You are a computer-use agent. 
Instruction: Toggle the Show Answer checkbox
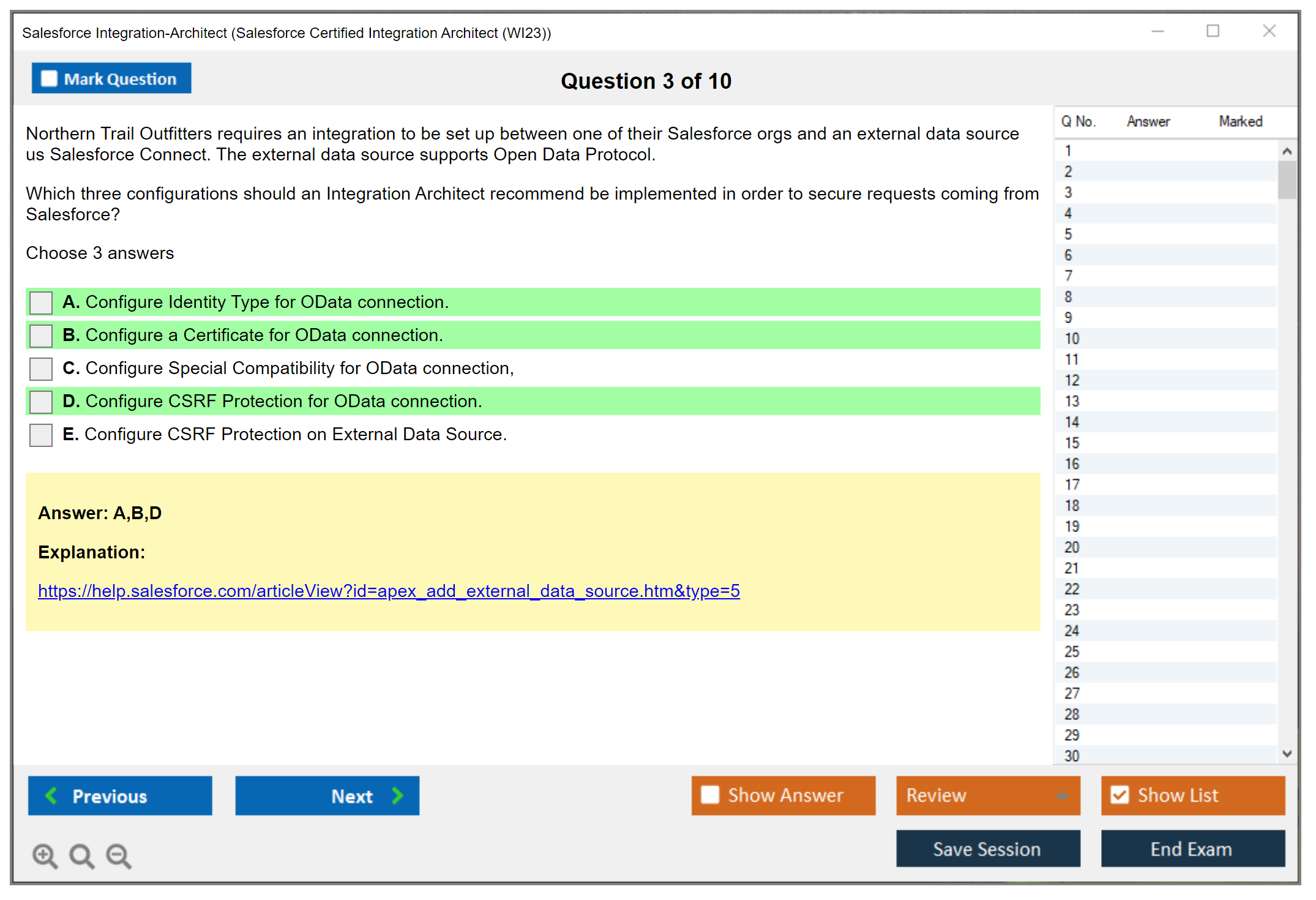tap(710, 795)
